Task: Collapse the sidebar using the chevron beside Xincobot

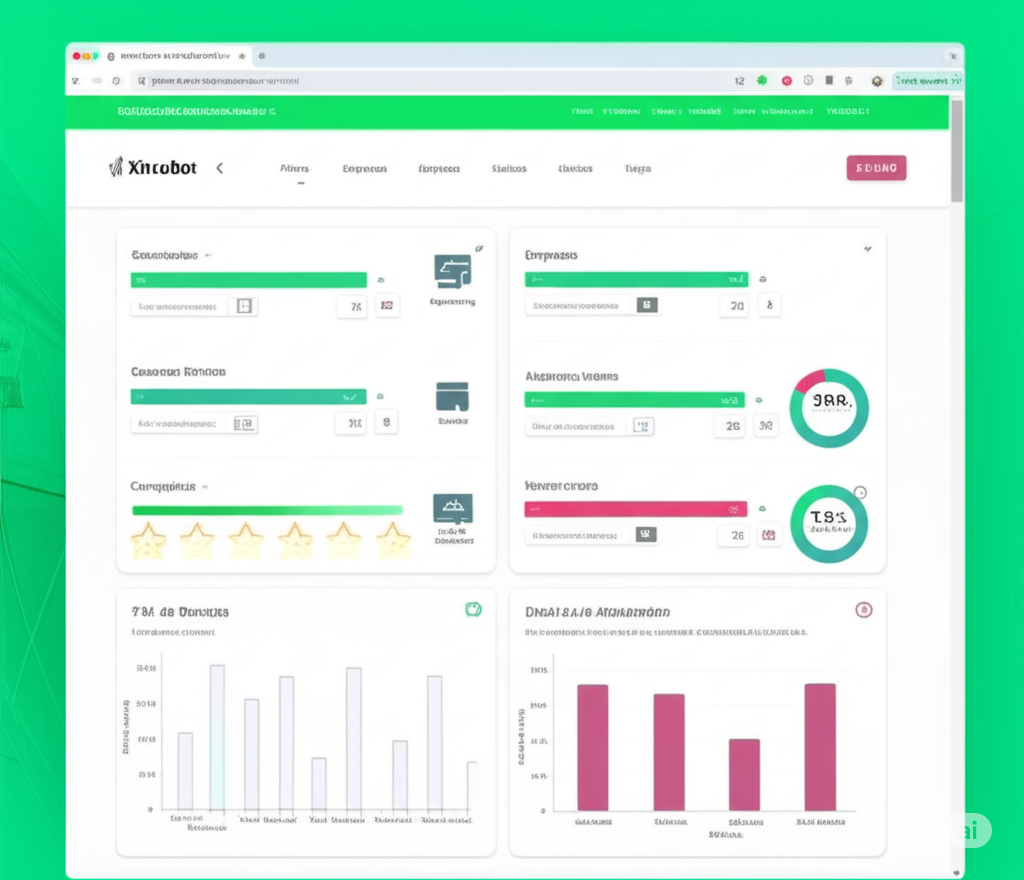Action: 220,168
